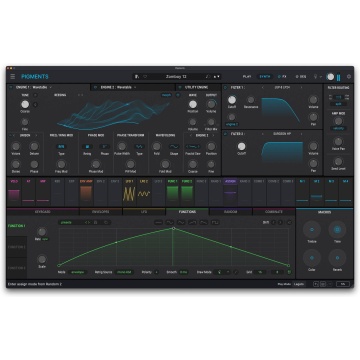Screen dimensions: 360x360
Task: Toggle the wavetable Morph button
Action: [x=166, y=95]
